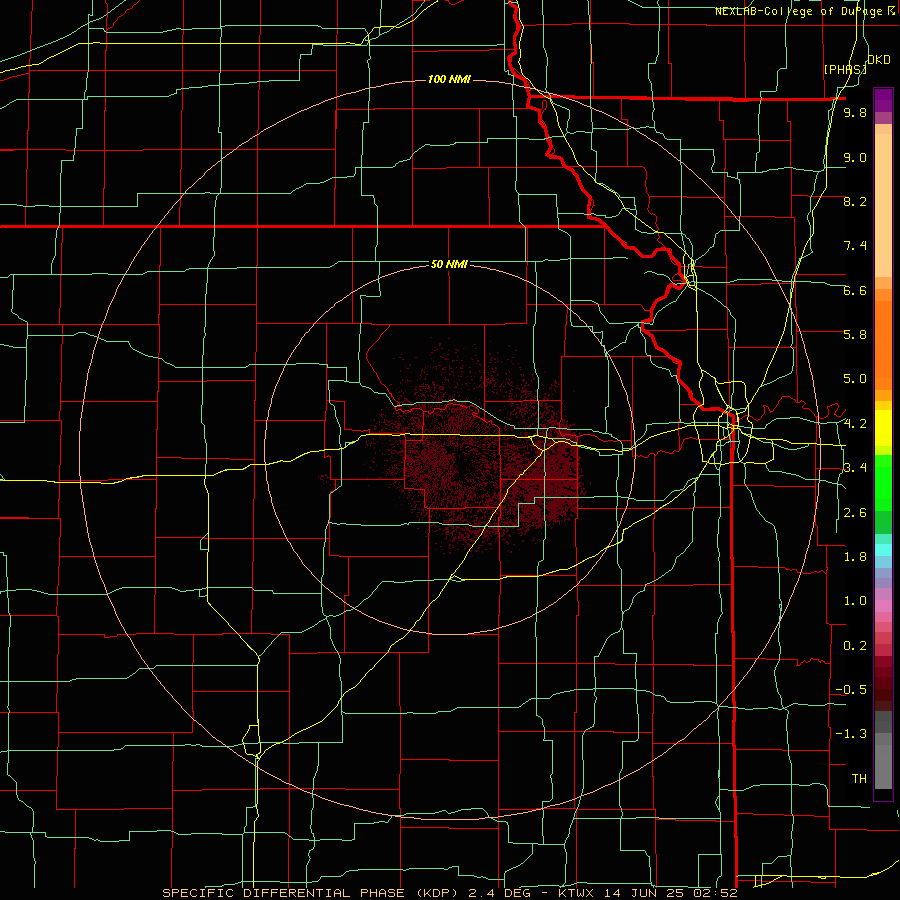Select the pink segment of the color bar

point(883,606)
